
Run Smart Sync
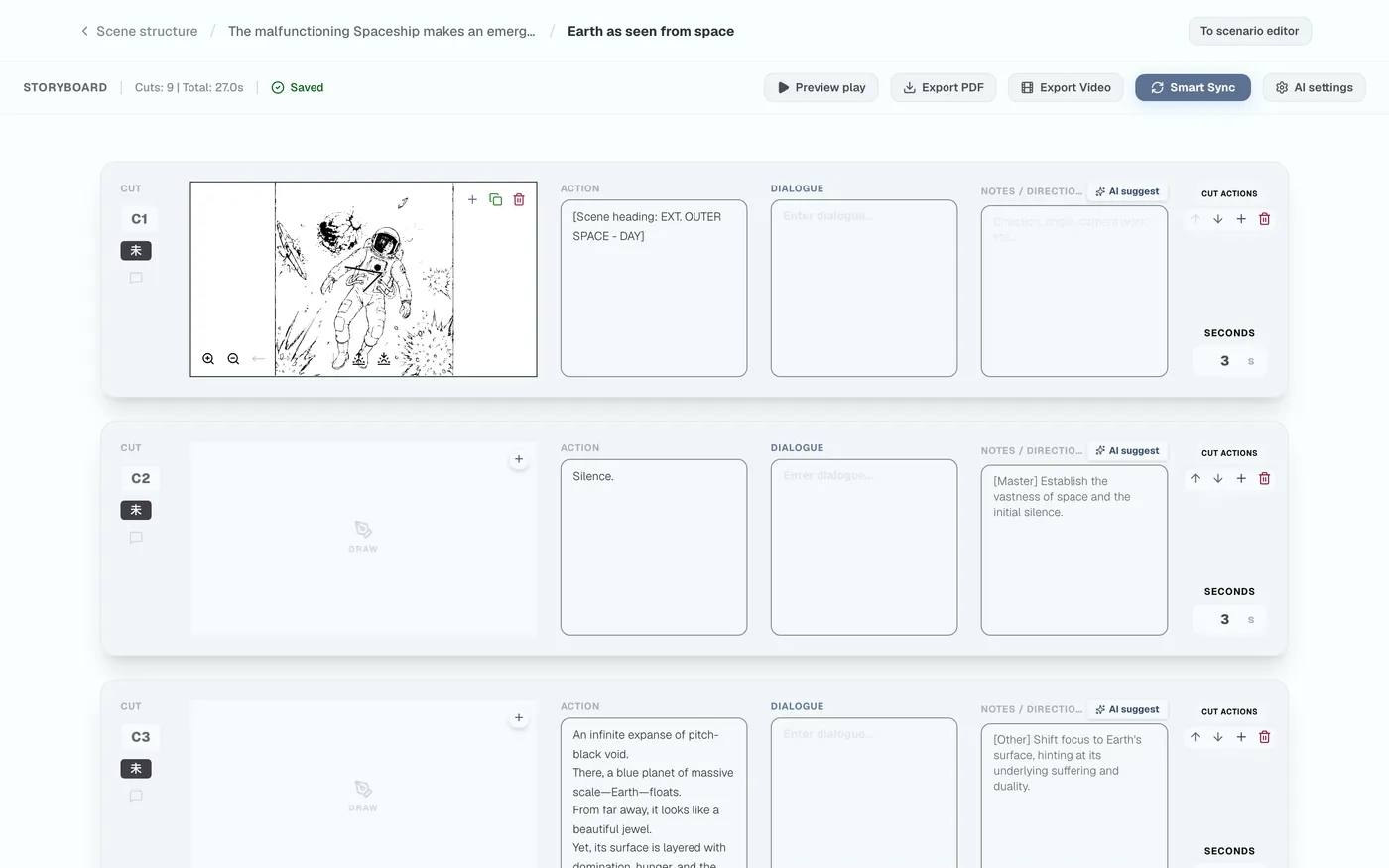point(1193,87)
